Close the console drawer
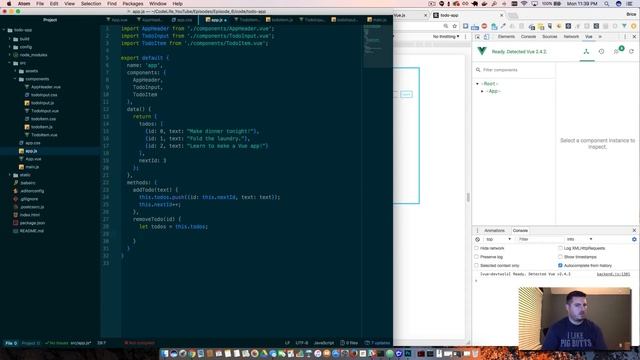This screenshot has width=640, height=360. (634, 231)
